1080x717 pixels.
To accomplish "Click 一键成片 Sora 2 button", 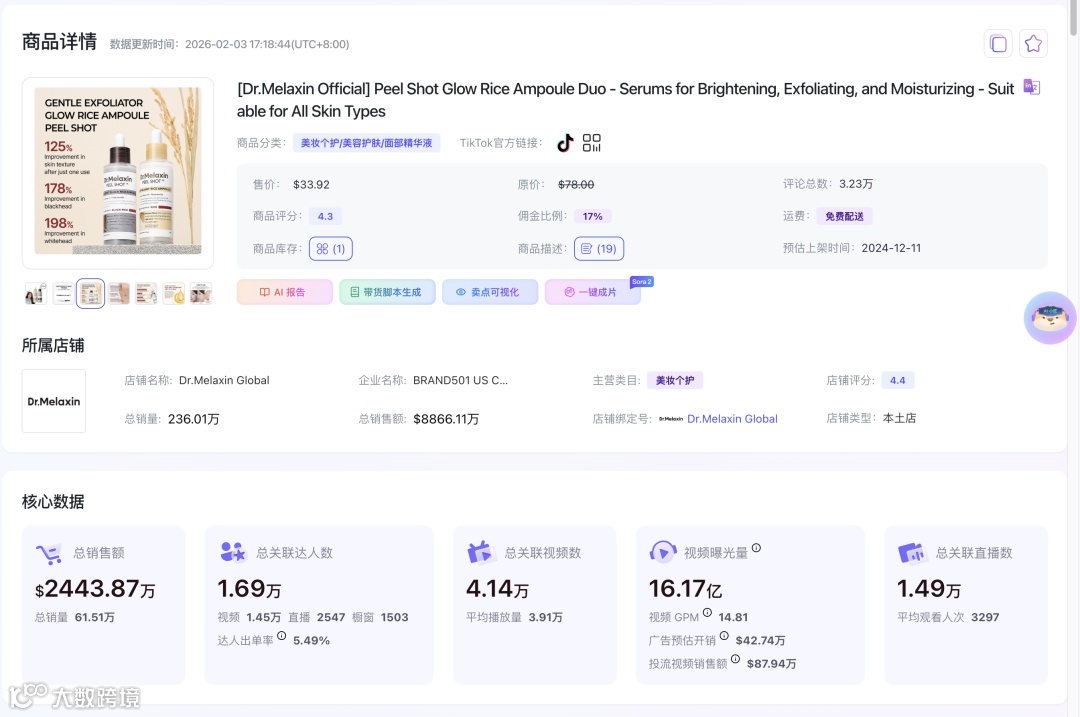I will 592,292.
